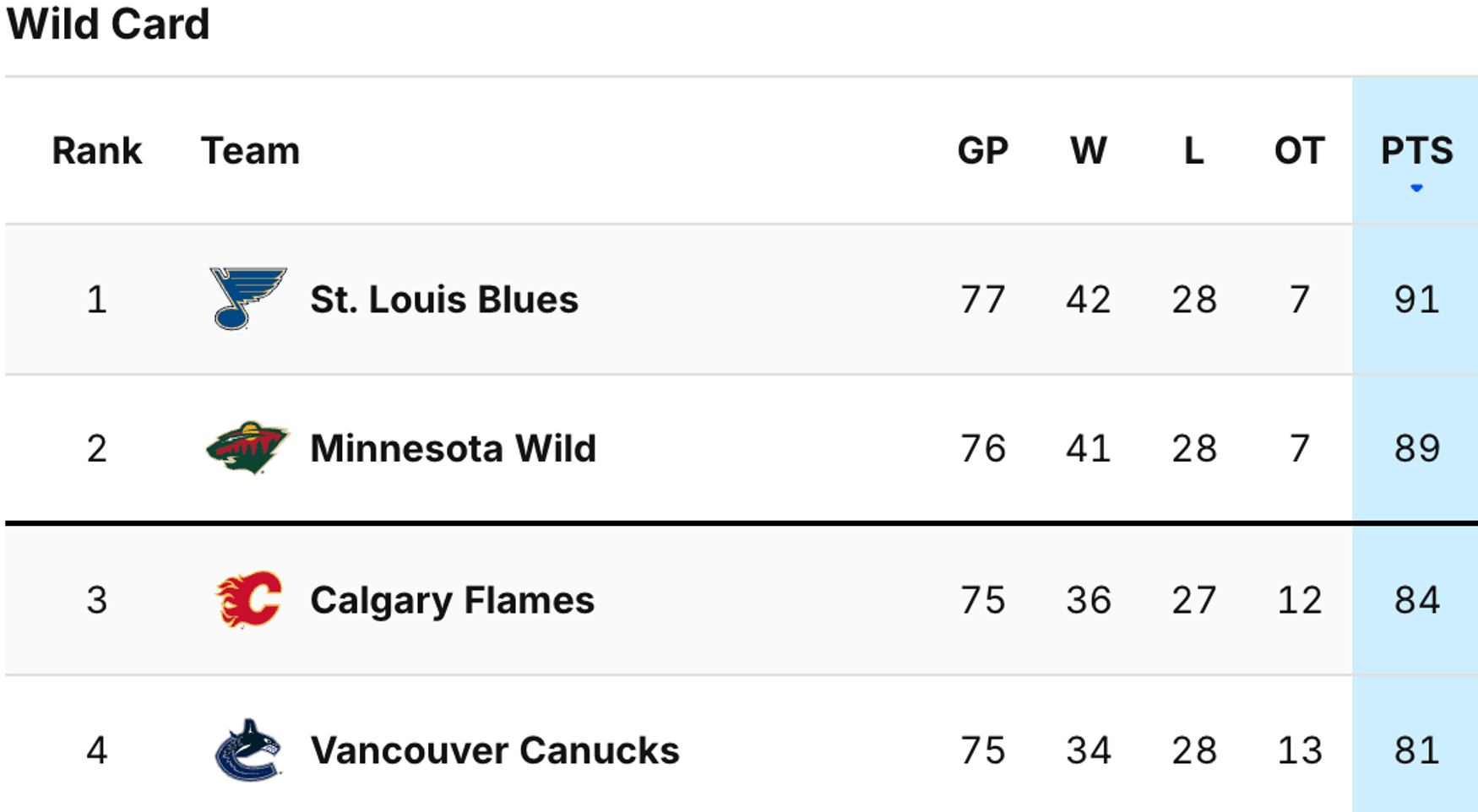The width and height of the screenshot is (1478, 812).
Task: Click the St. Louis Blues logo
Action: [x=247, y=299]
